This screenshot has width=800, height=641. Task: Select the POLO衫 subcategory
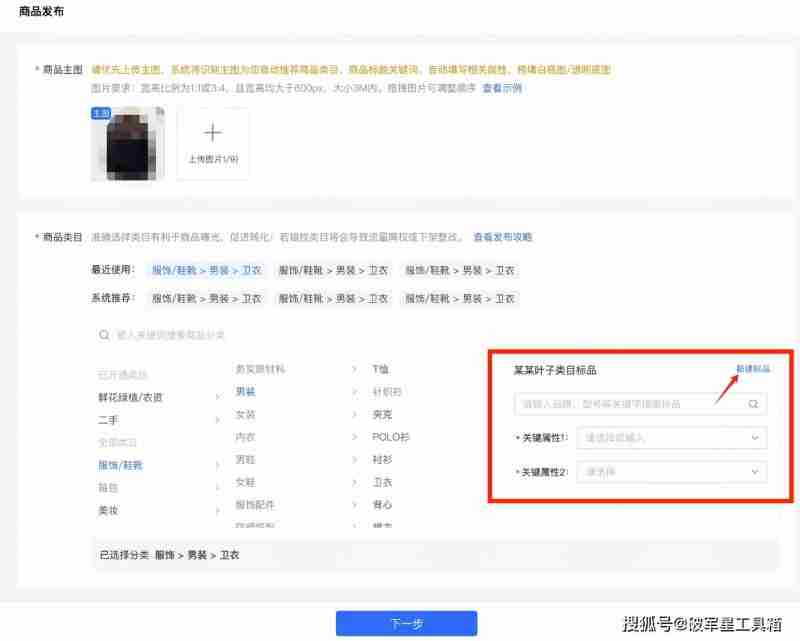(x=394, y=437)
